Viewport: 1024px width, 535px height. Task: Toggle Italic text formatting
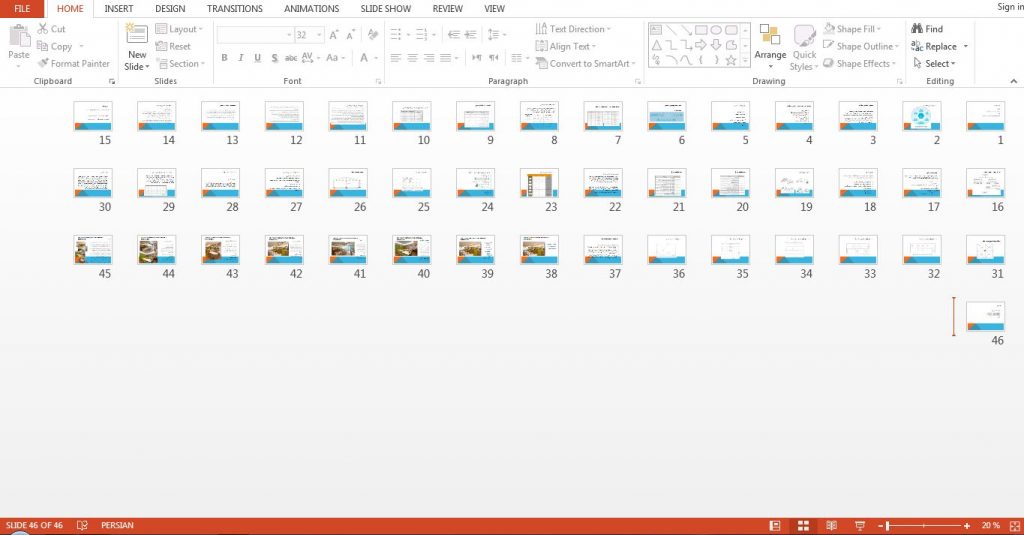pos(241,57)
